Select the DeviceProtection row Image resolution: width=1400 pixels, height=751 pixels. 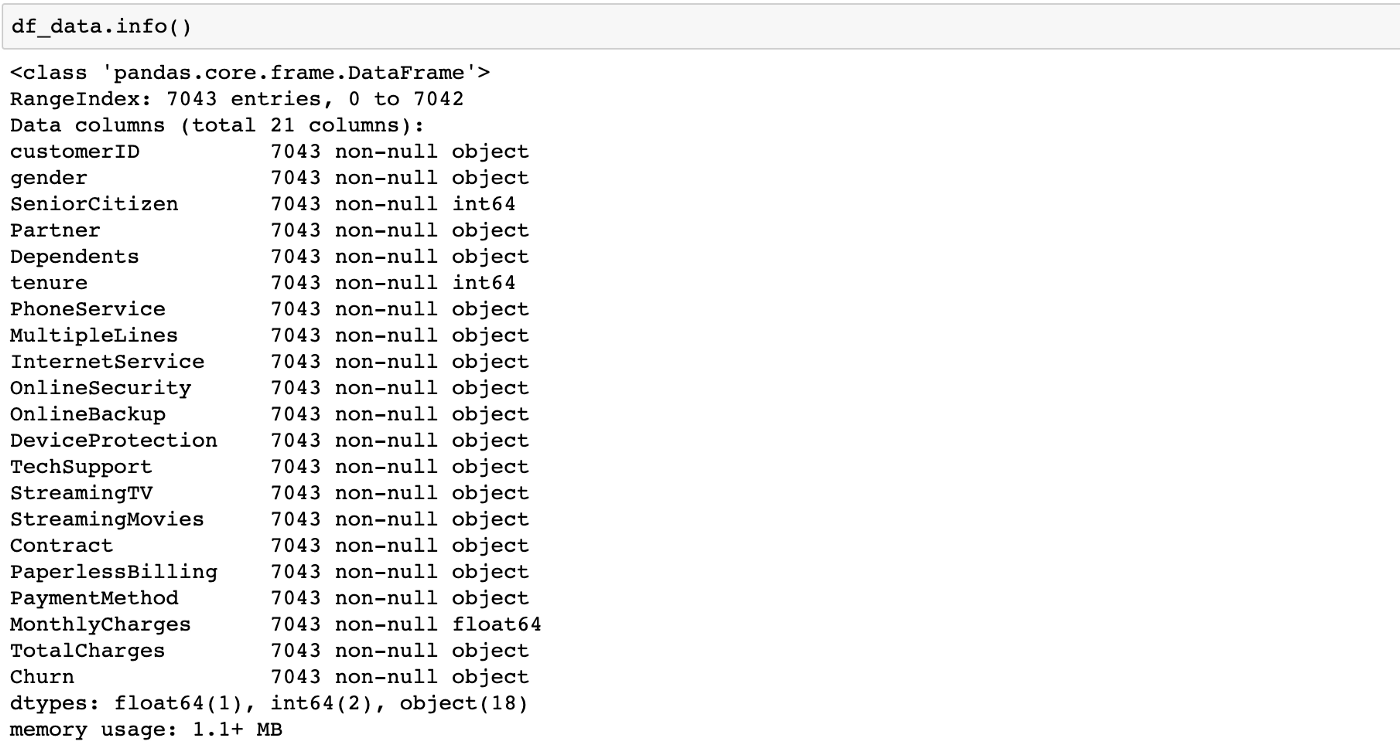click(269, 441)
